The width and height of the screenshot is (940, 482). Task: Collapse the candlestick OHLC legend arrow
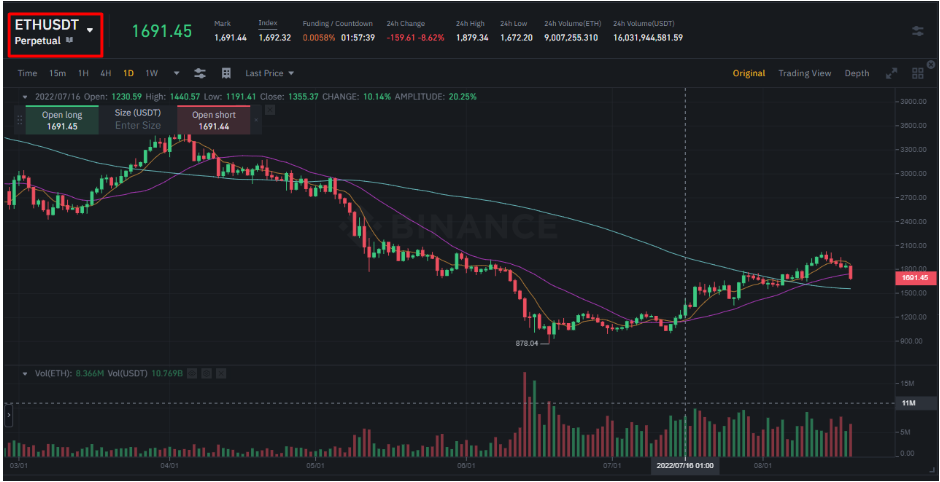pyautogui.click(x=24, y=97)
